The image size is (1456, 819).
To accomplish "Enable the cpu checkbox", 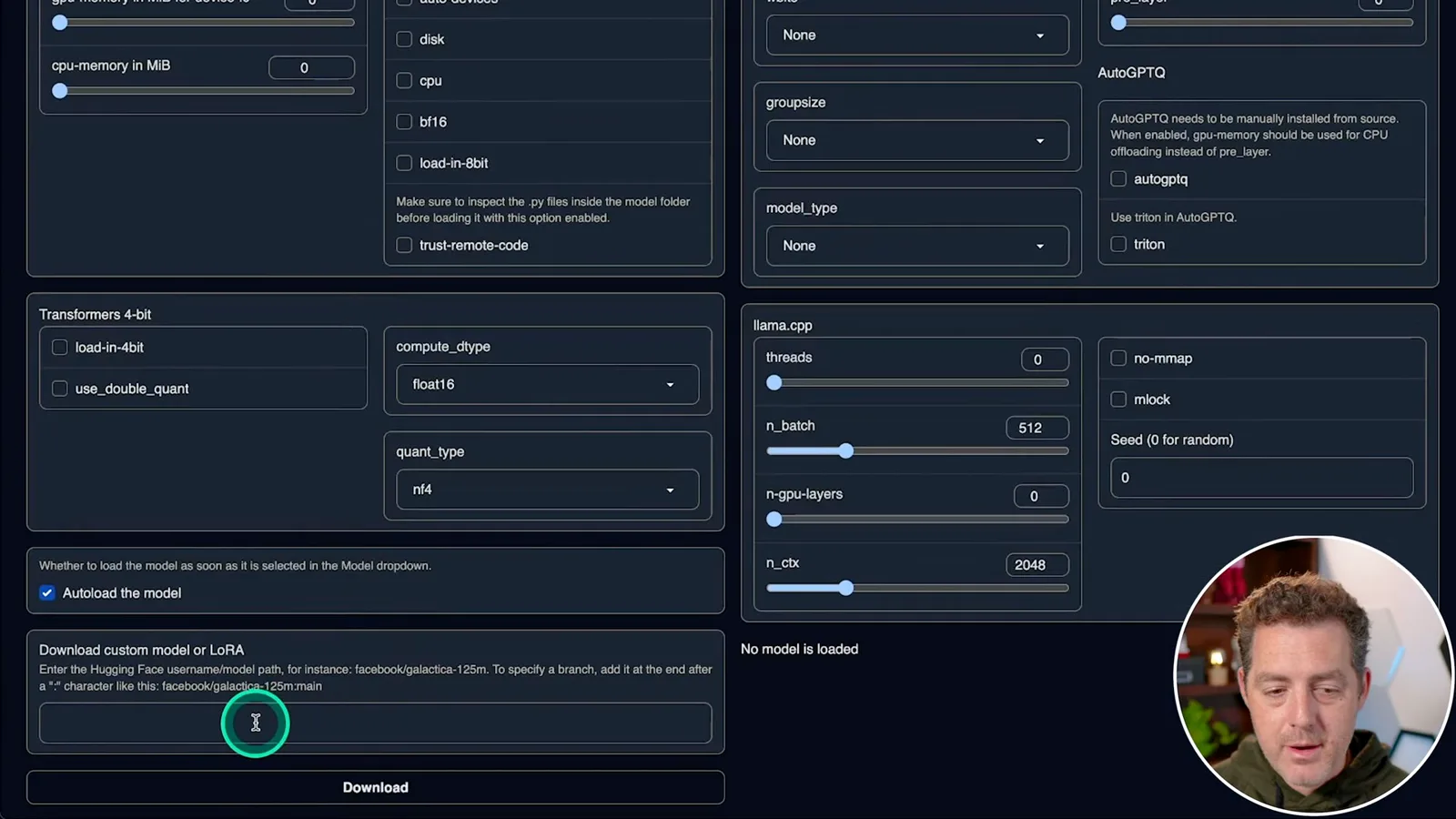I will click(x=404, y=80).
